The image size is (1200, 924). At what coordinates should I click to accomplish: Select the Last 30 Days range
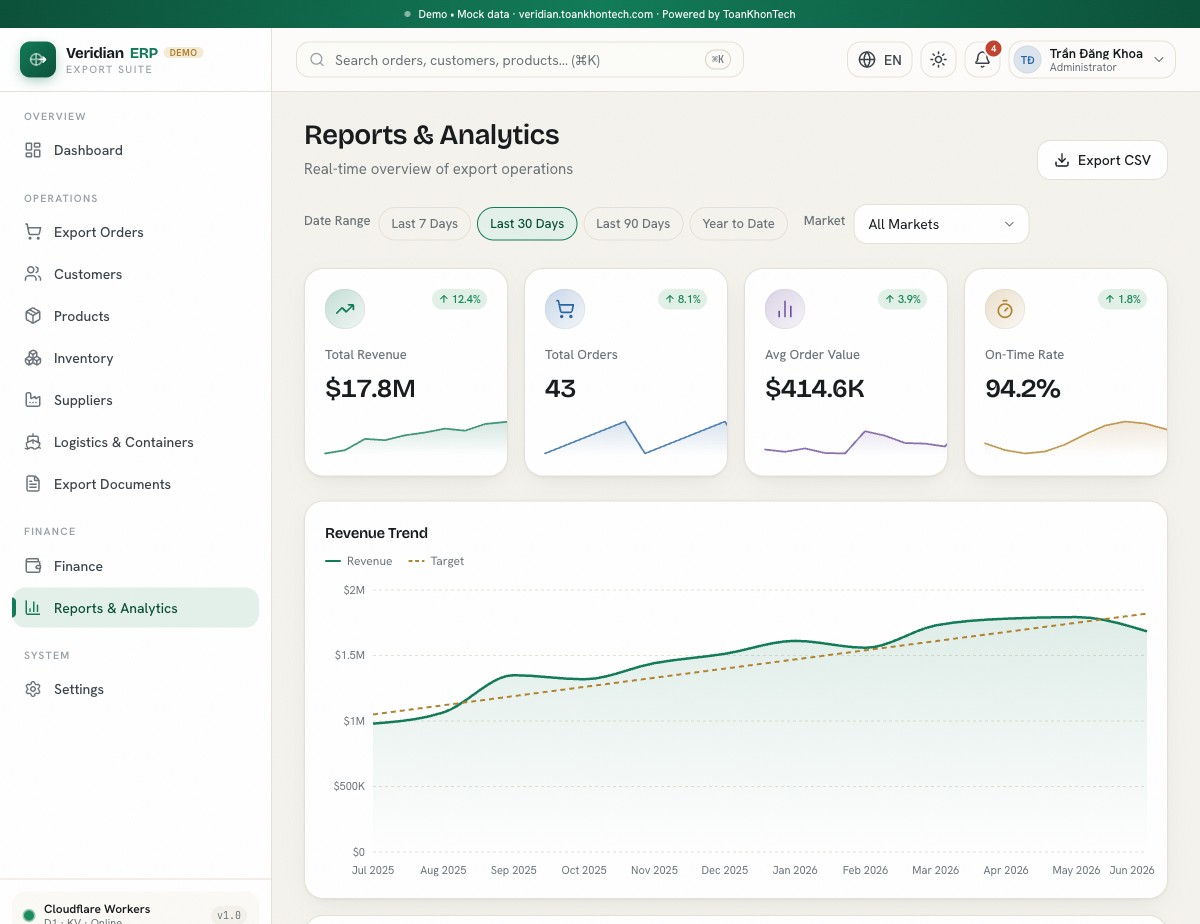[x=527, y=224]
